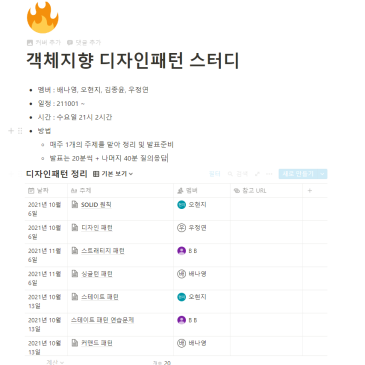Click the 참고 URL column header
Screen dimensions: 365x365
pyautogui.click(x=266, y=191)
